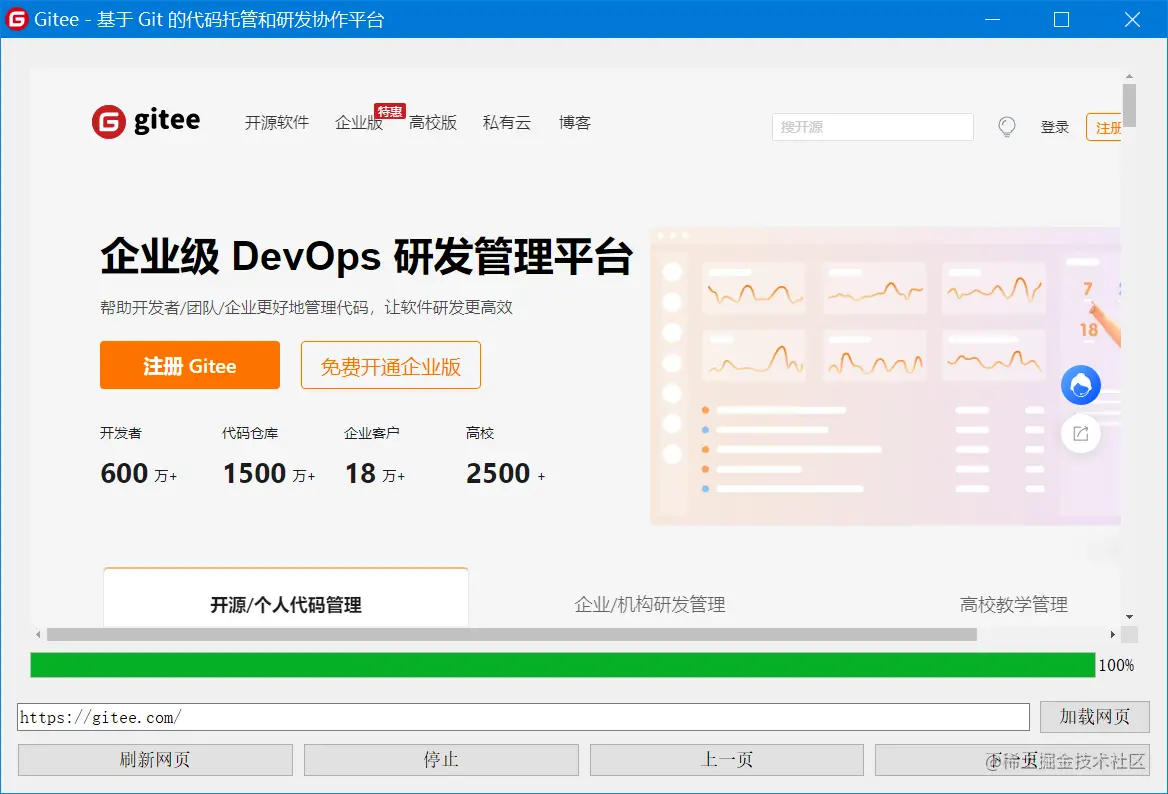Click the 加载网页 button
This screenshot has height=794, width=1168.
pos(1094,717)
